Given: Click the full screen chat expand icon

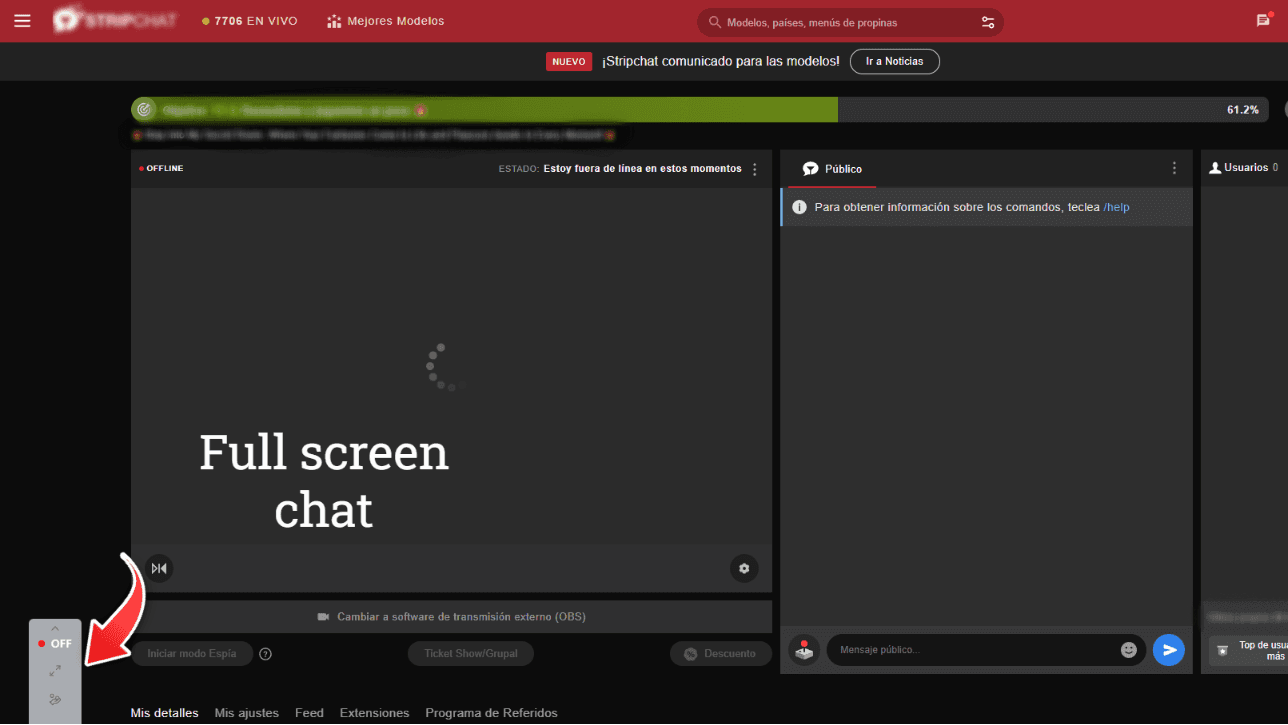Looking at the screenshot, I should (x=55, y=671).
